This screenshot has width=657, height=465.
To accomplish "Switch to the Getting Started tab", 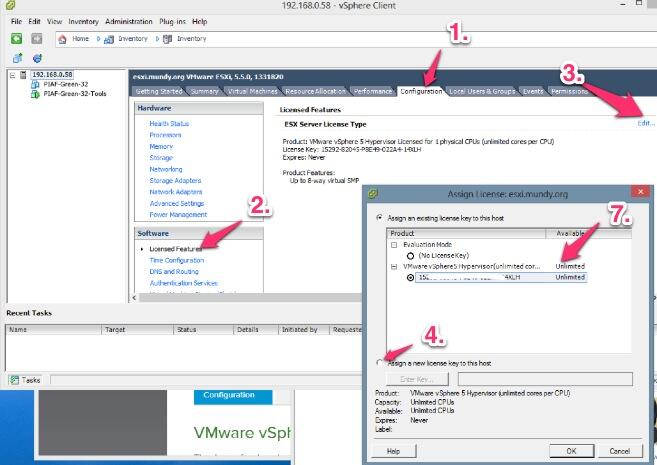I will [159, 91].
